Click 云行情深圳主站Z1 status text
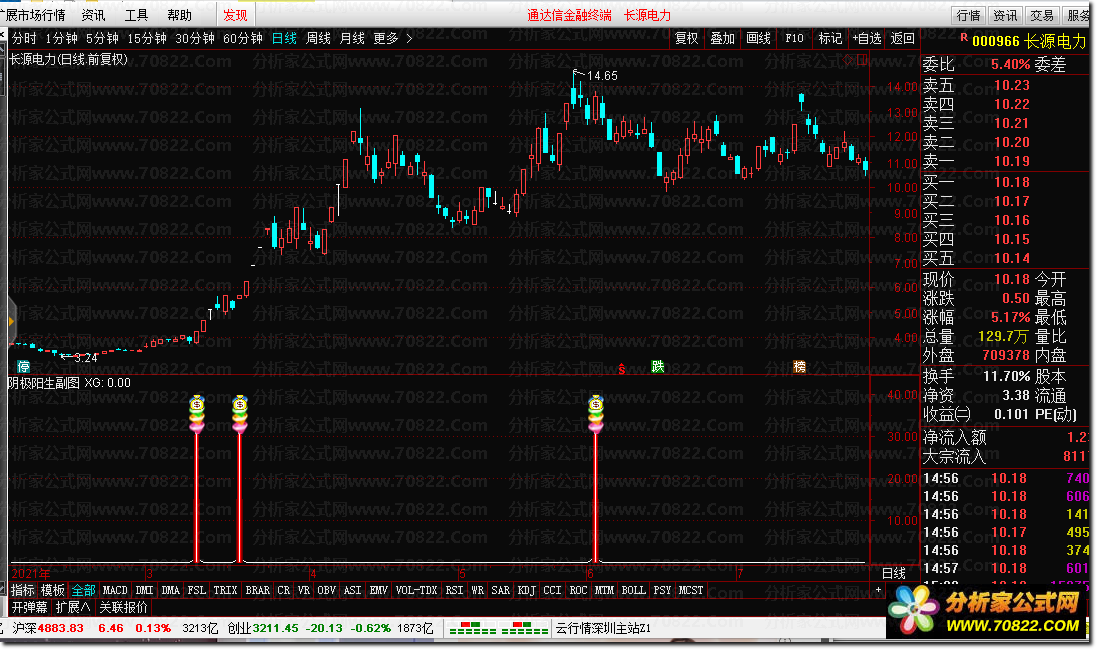Screen dimensions: 1098x650 tap(604, 628)
